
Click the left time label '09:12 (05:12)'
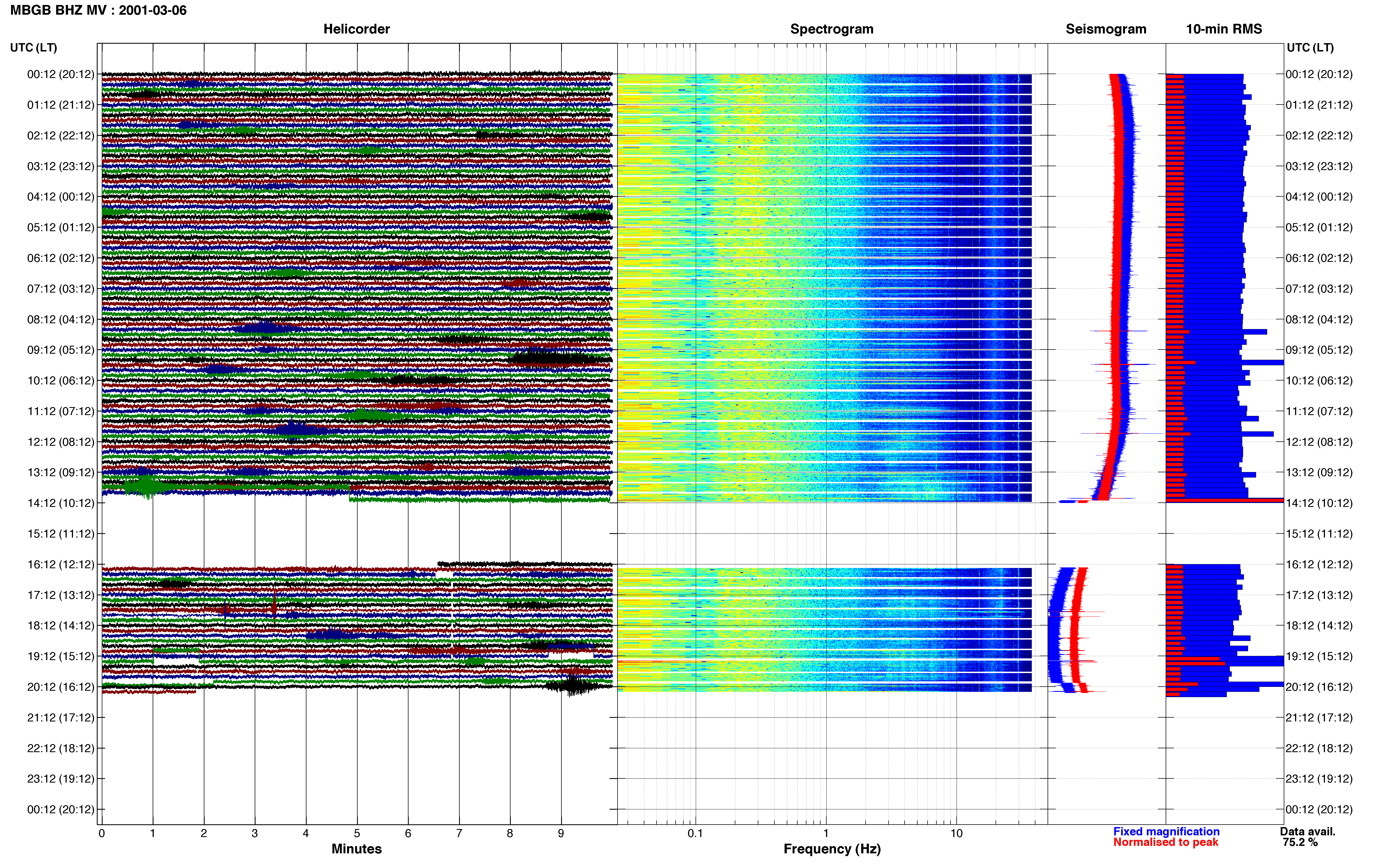point(61,350)
